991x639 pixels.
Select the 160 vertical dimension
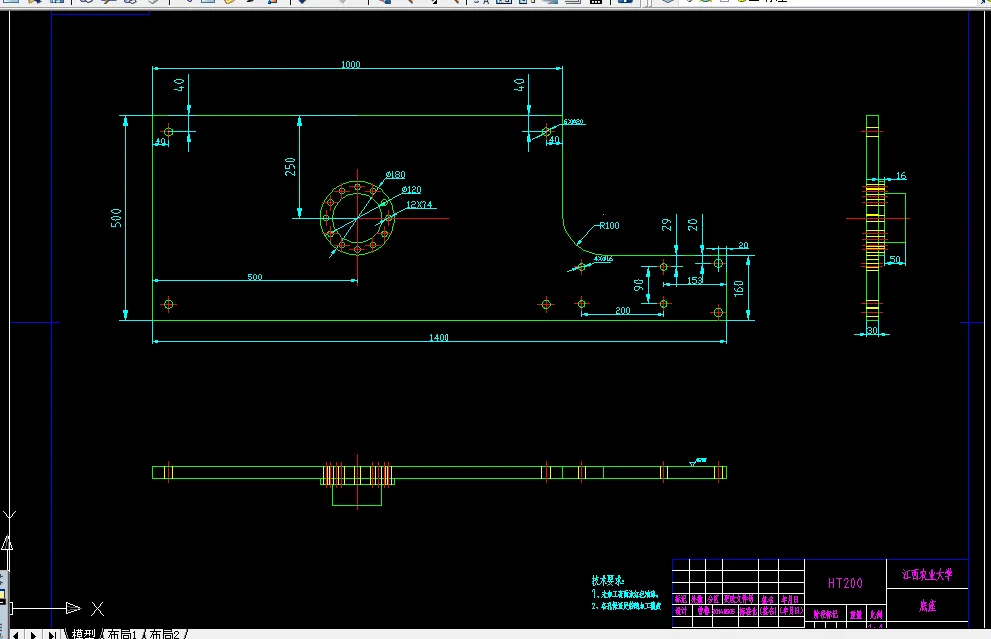coord(739,288)
